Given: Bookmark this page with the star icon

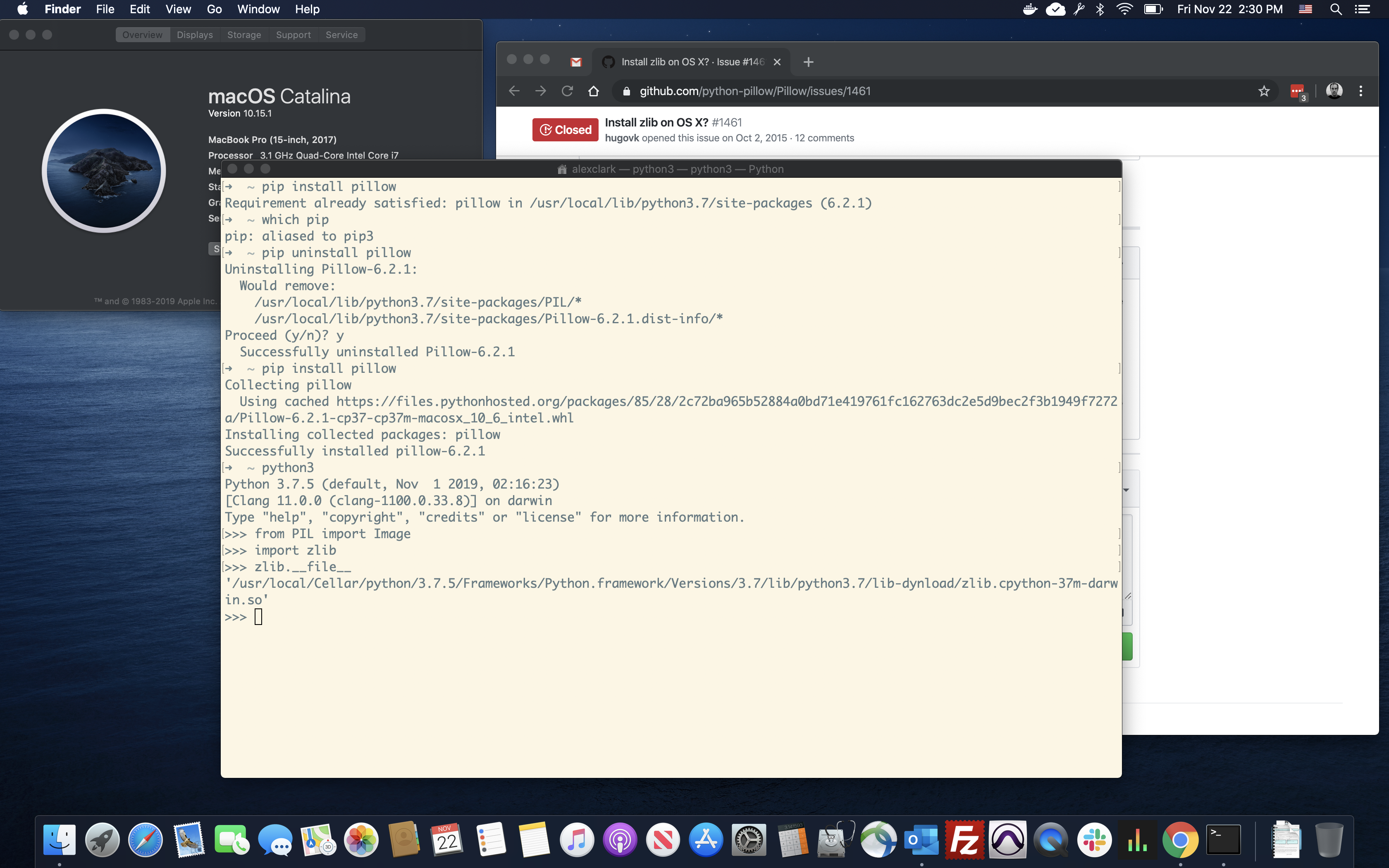Looking at the screenshot, I should point(1264,91).
